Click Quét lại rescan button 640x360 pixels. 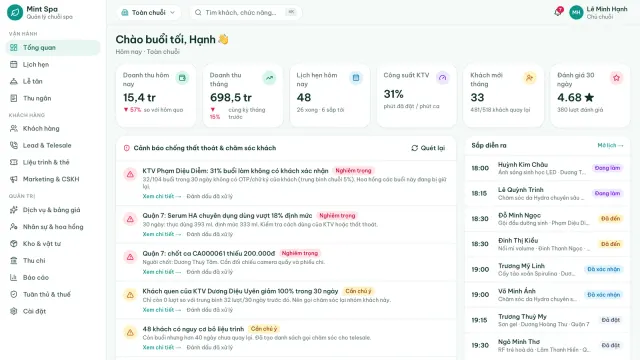pos(428,148)
